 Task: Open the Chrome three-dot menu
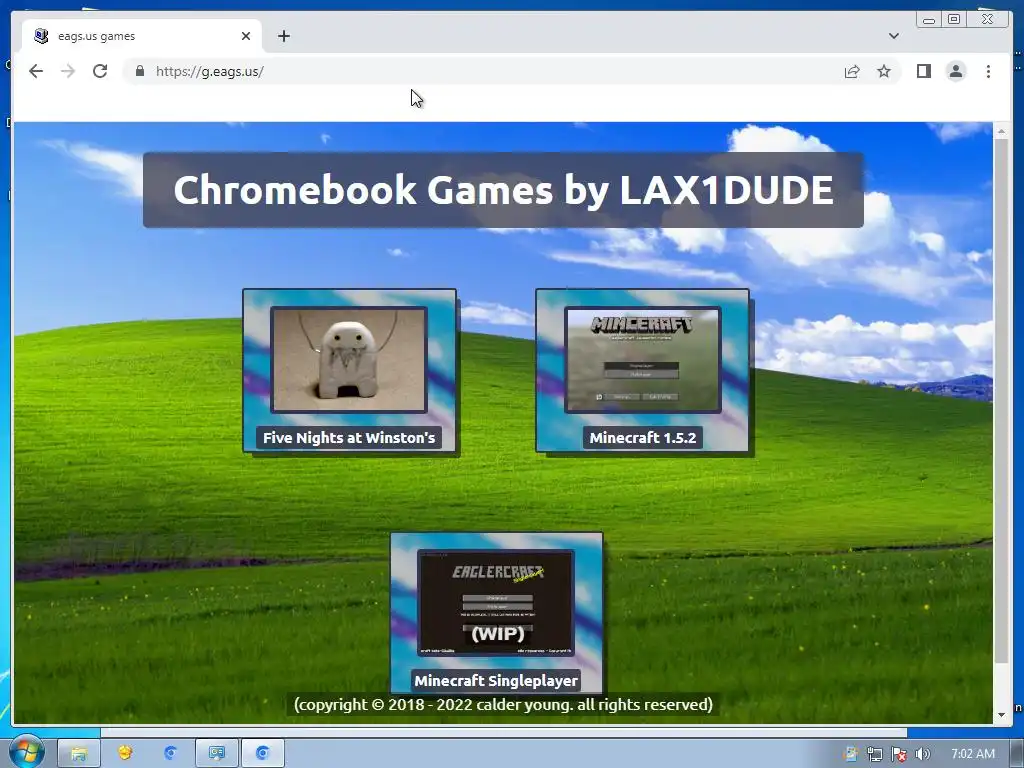988,71
